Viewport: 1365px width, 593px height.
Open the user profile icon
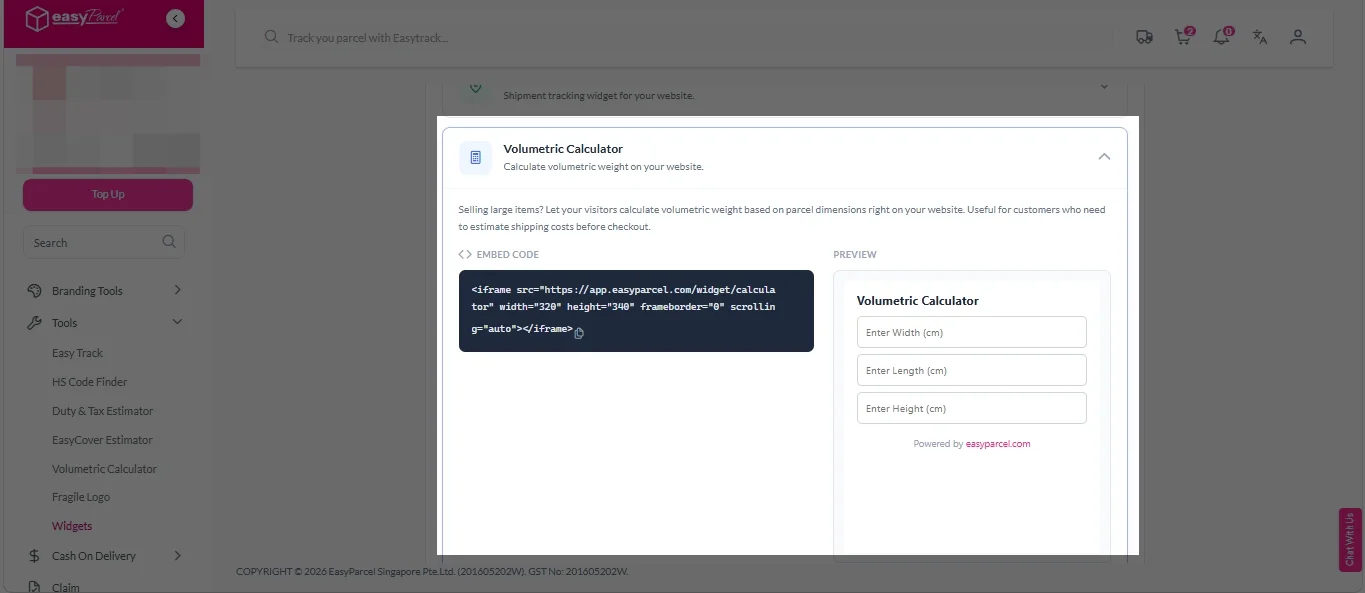click(x=1298, y=37)
